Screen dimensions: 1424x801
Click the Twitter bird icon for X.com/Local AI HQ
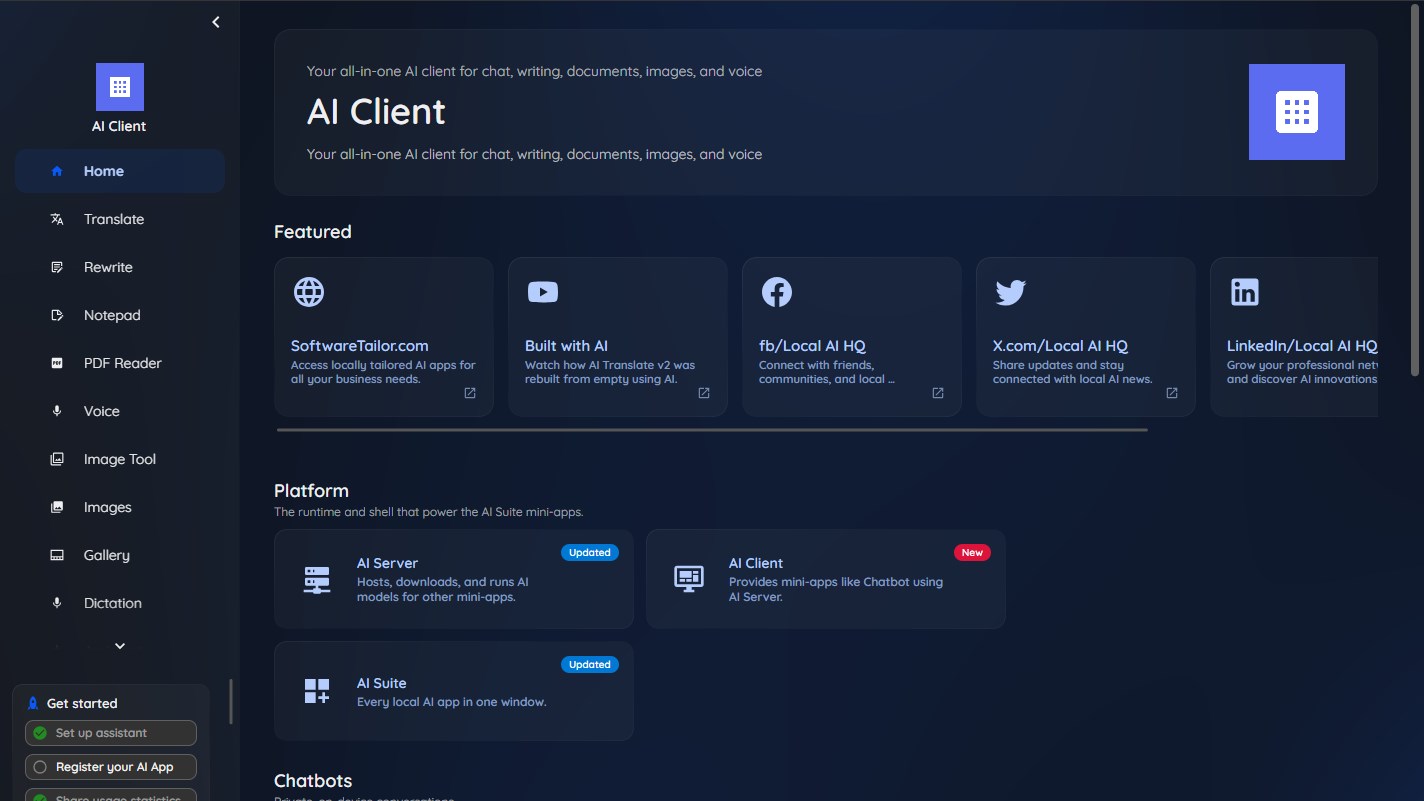pos(1011,292)
